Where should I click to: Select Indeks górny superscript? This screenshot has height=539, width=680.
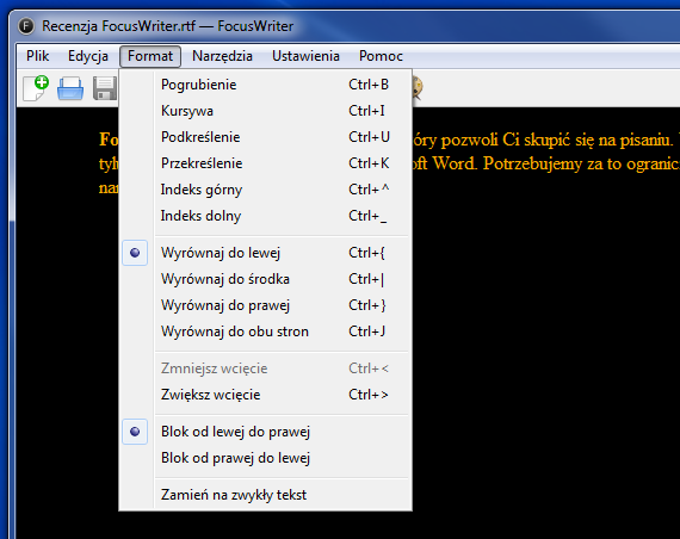[x=265, y=189]
